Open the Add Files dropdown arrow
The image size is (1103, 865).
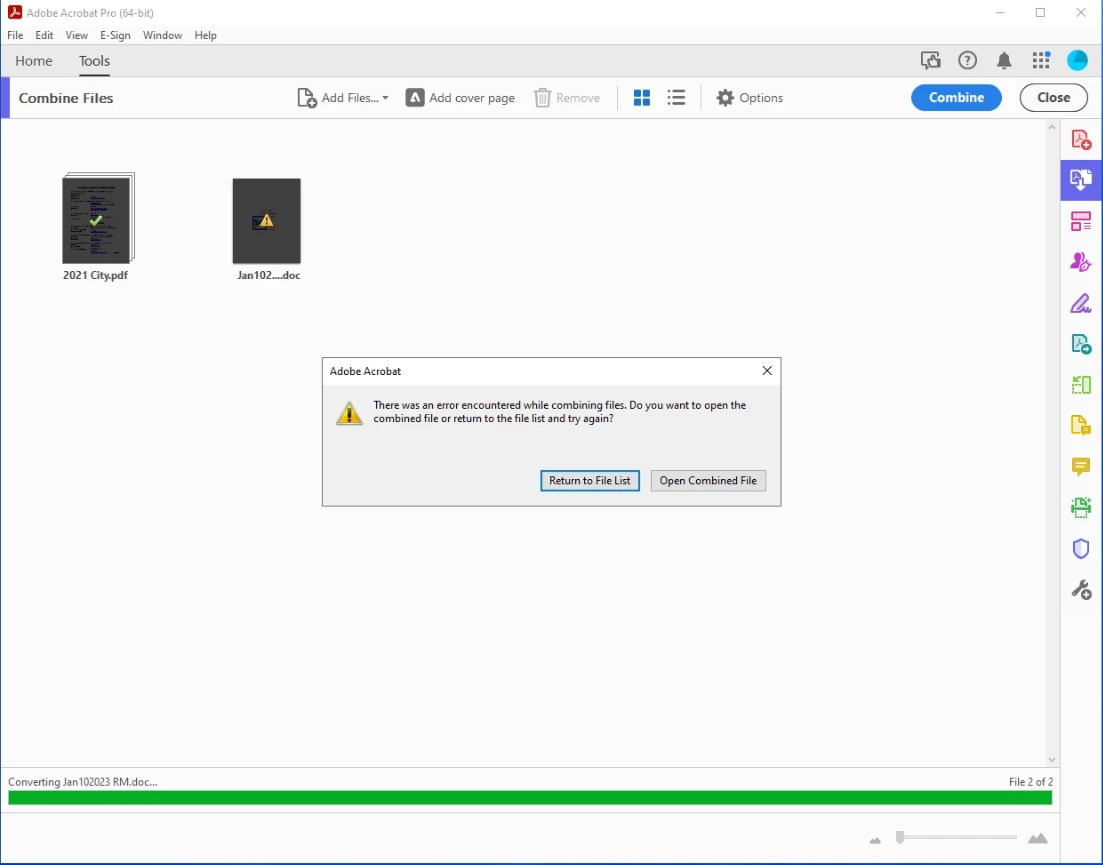point(385,98)
